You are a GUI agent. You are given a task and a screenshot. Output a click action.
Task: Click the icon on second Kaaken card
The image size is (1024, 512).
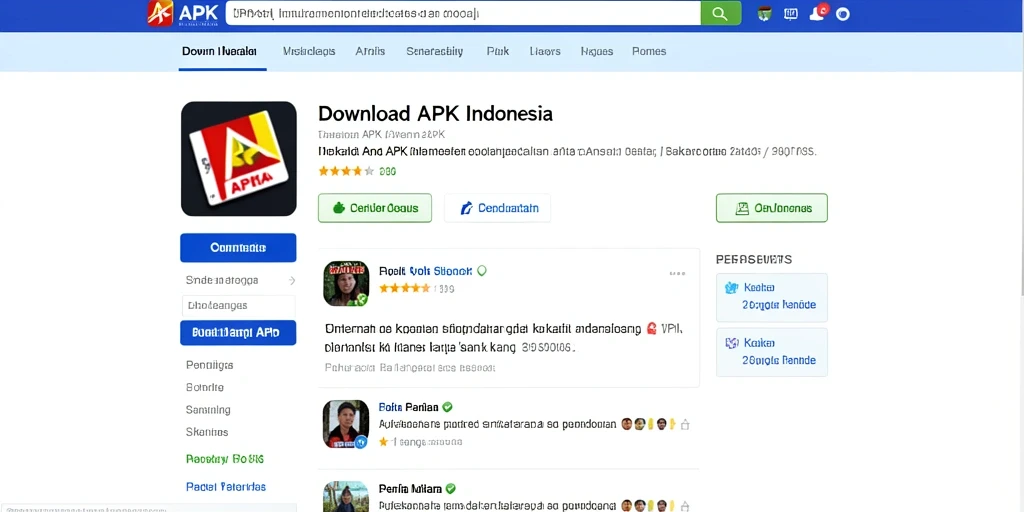pos(731,343)
